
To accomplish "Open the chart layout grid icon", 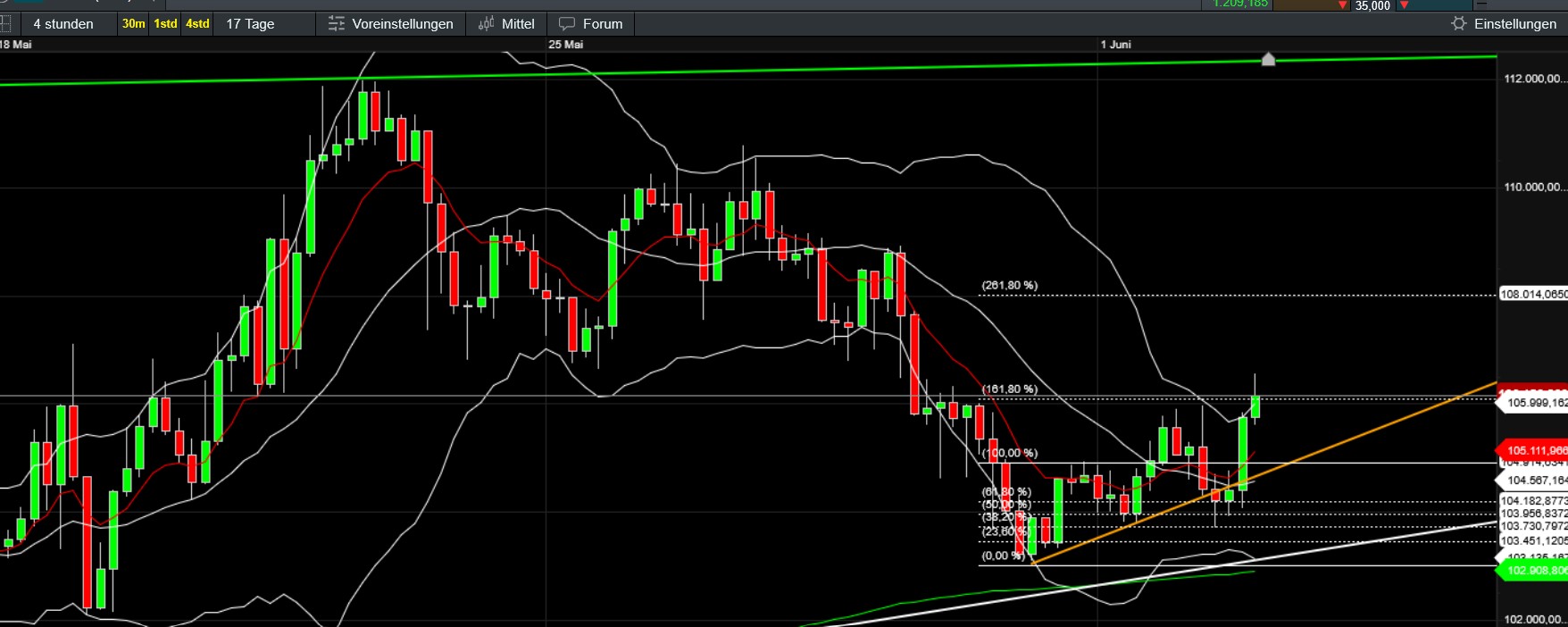I will click(4, 24).
